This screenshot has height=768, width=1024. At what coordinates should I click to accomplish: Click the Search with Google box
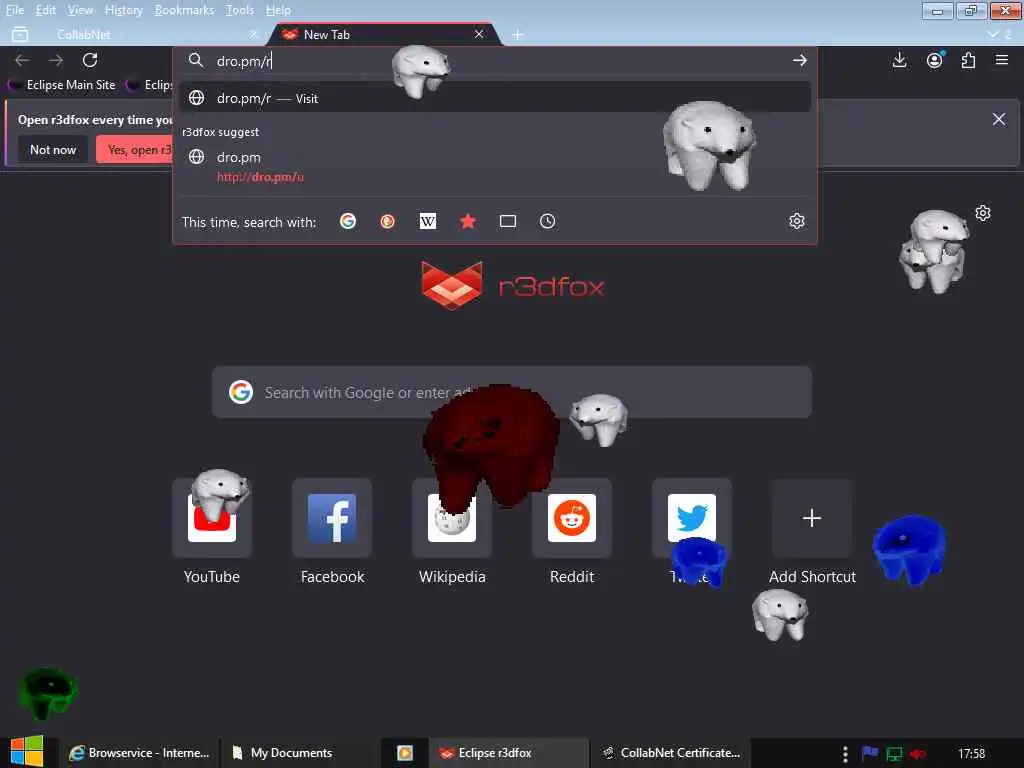coord(512,392)
